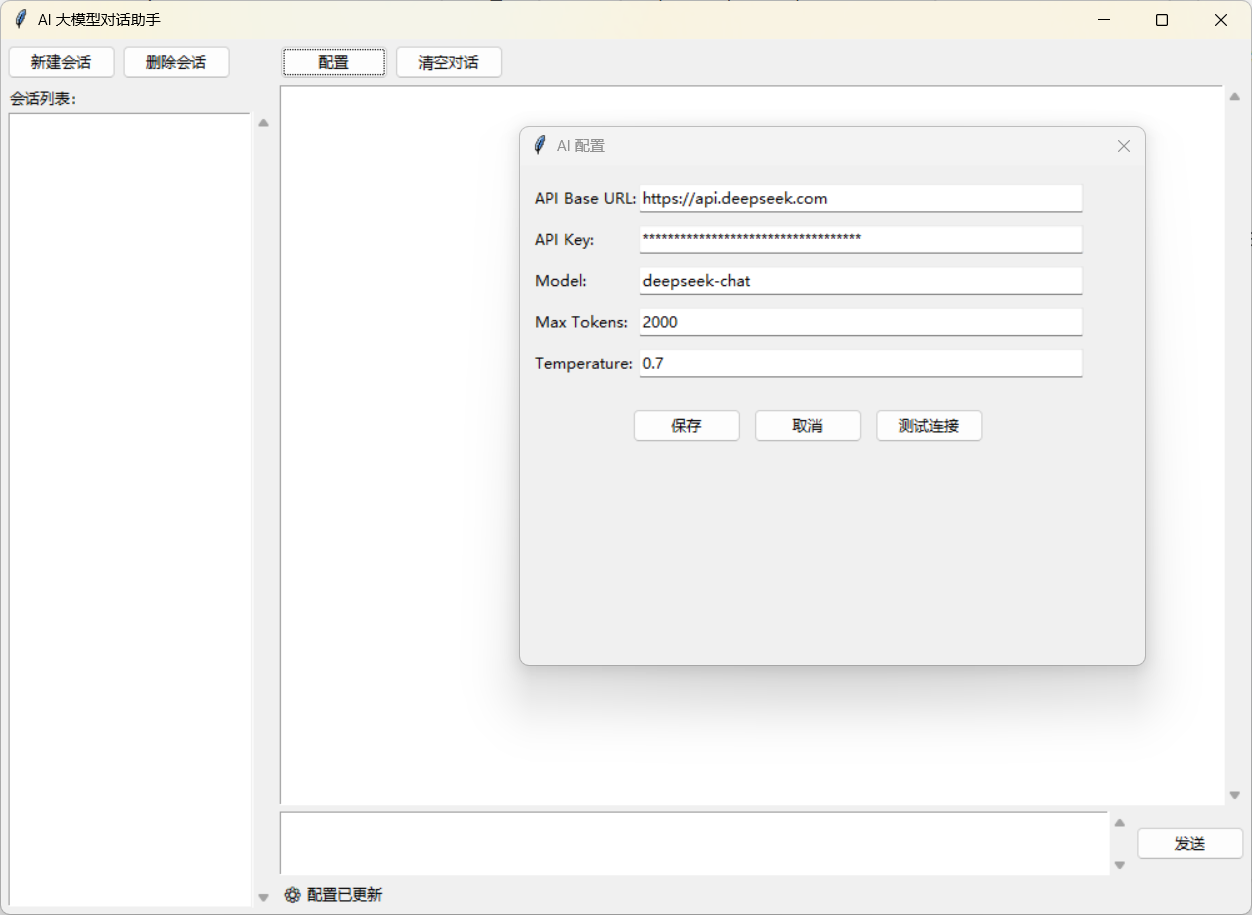Focus the Temperature input field

click(860, 363)
